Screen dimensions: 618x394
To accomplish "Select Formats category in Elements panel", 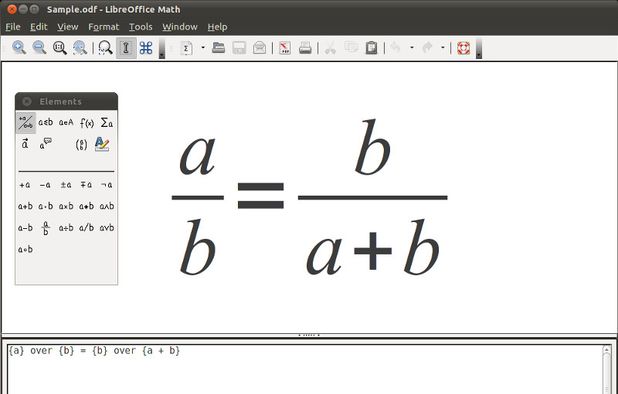I will [x=102, y=144].
